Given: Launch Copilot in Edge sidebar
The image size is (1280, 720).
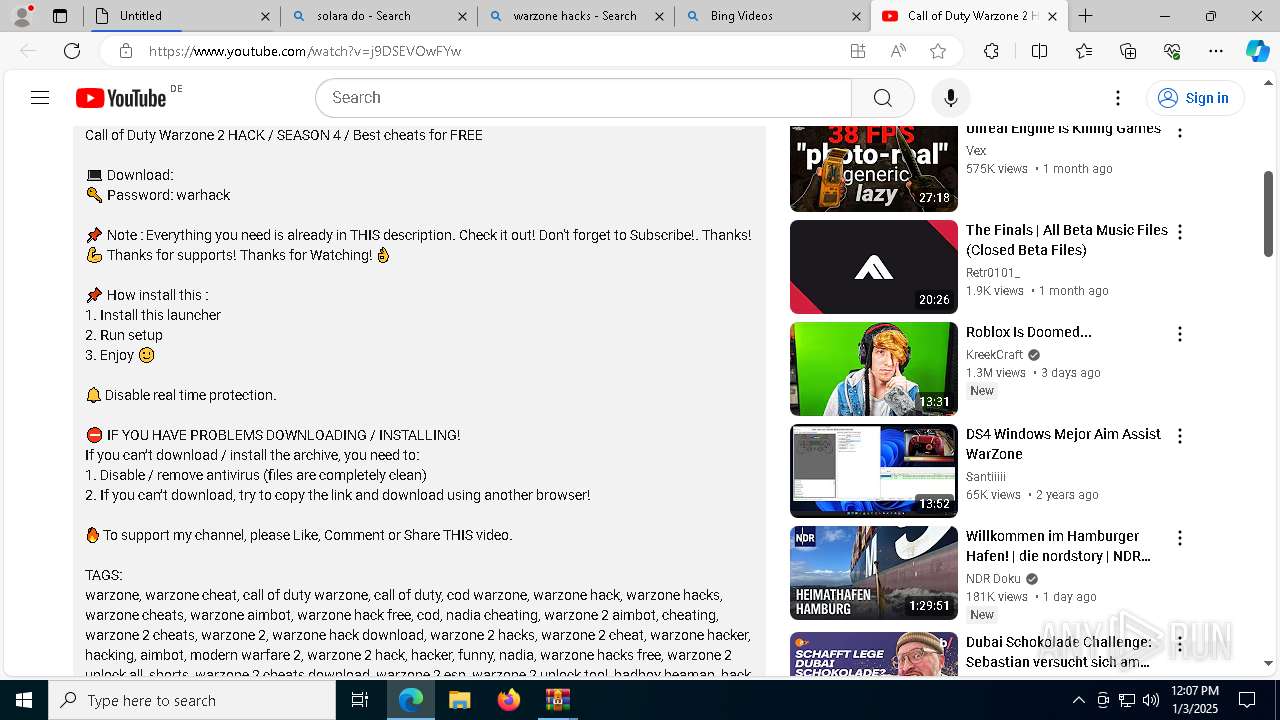Looking at the screenshot, I should click(x=1257, y=51).
